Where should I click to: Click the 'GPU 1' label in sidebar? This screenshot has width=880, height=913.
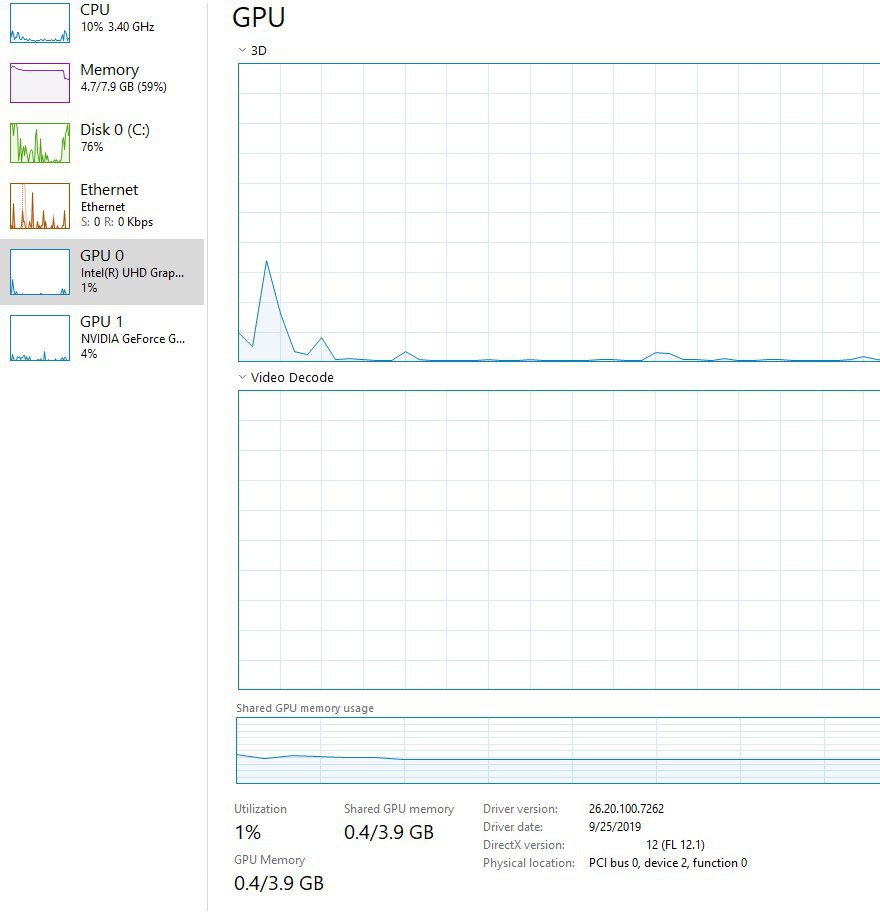(x=101, y=321)
